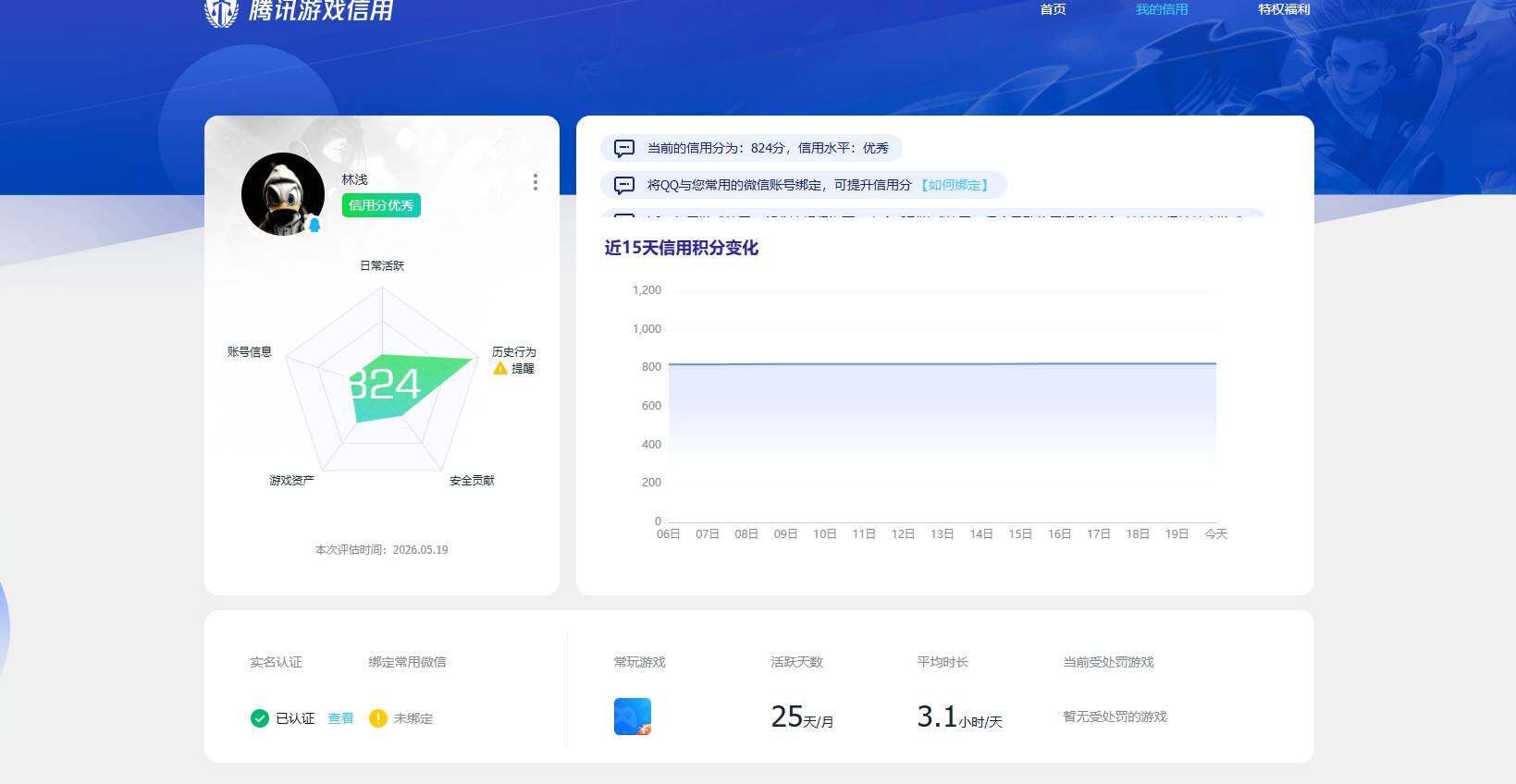Click the 824 score in radar chart

[384, 385]
